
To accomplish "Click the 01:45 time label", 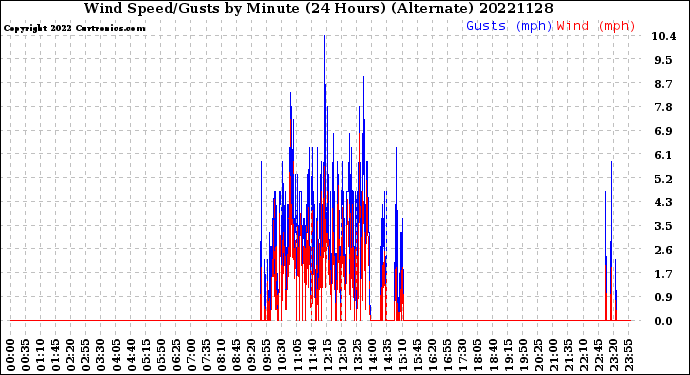I will click(x=55, y=354).
